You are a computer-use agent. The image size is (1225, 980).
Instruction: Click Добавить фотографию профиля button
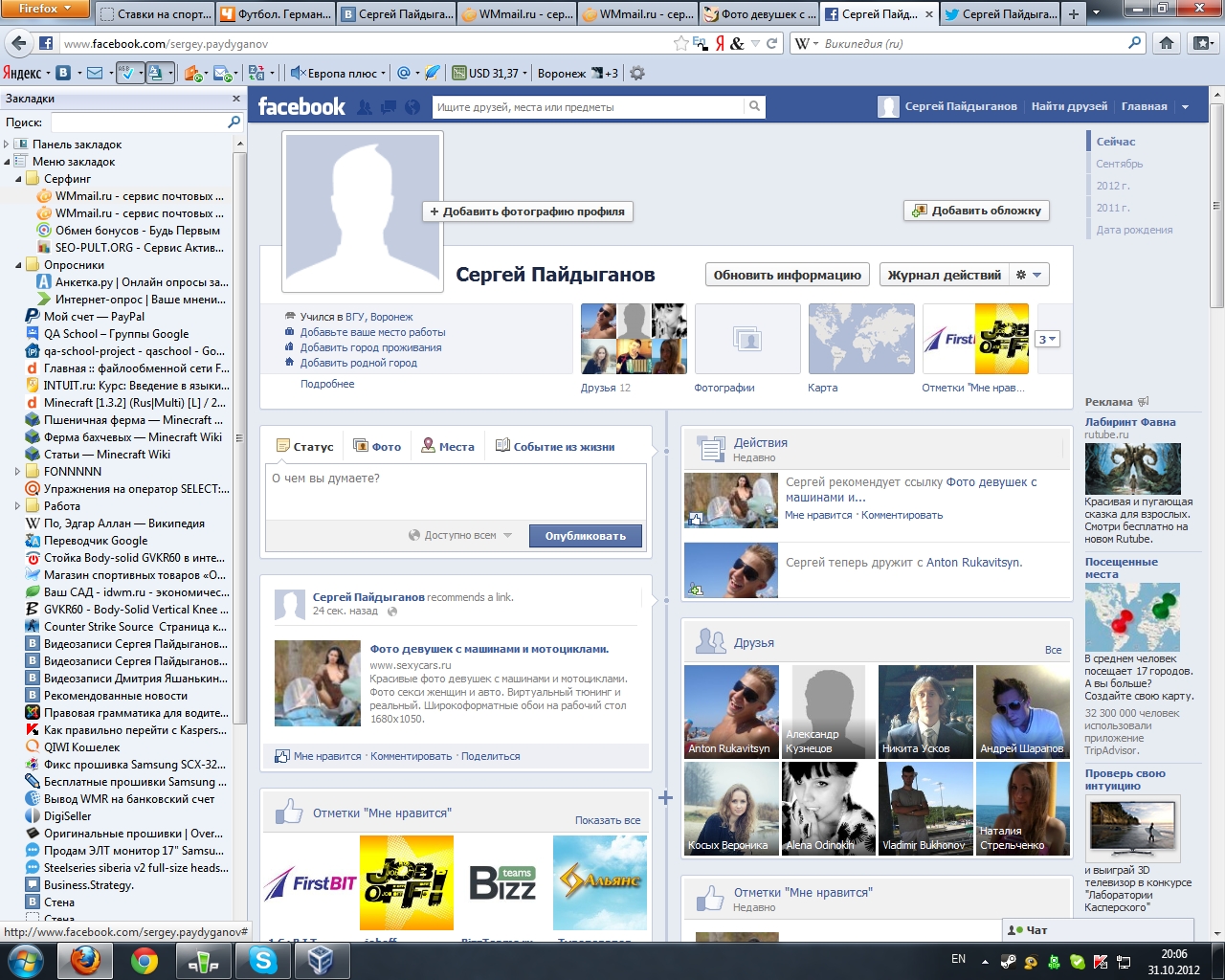pos(527,212)
